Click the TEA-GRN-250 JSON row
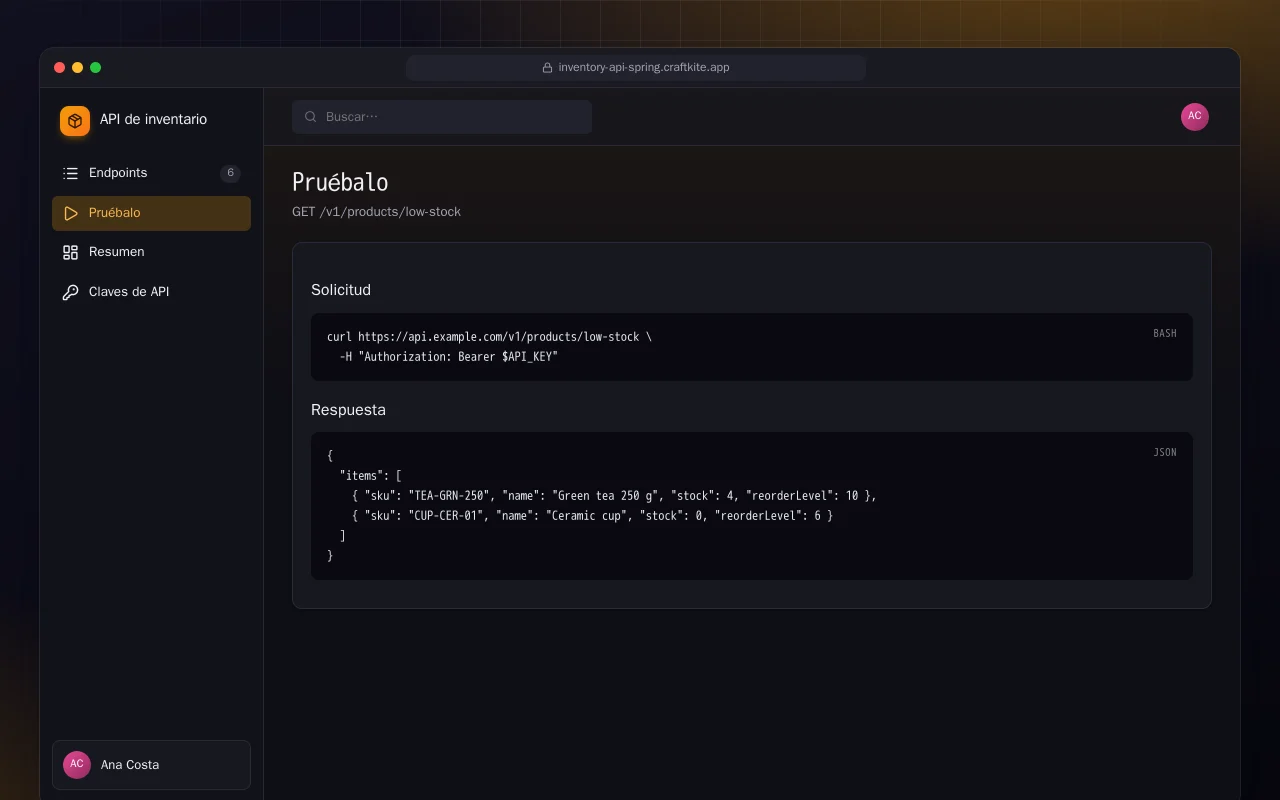 point(614,496)
